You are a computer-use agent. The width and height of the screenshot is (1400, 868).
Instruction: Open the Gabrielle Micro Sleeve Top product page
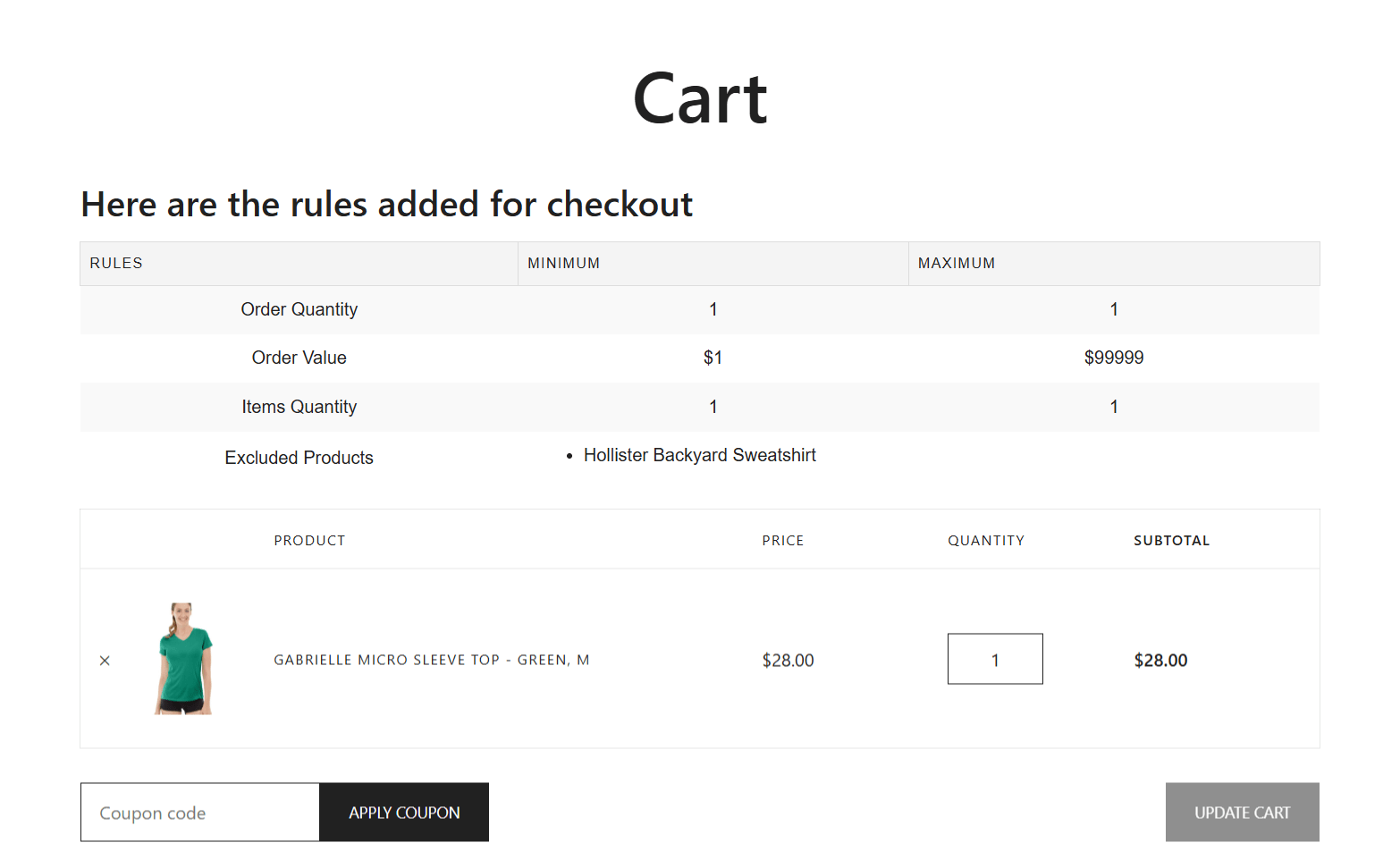[431, 660]
